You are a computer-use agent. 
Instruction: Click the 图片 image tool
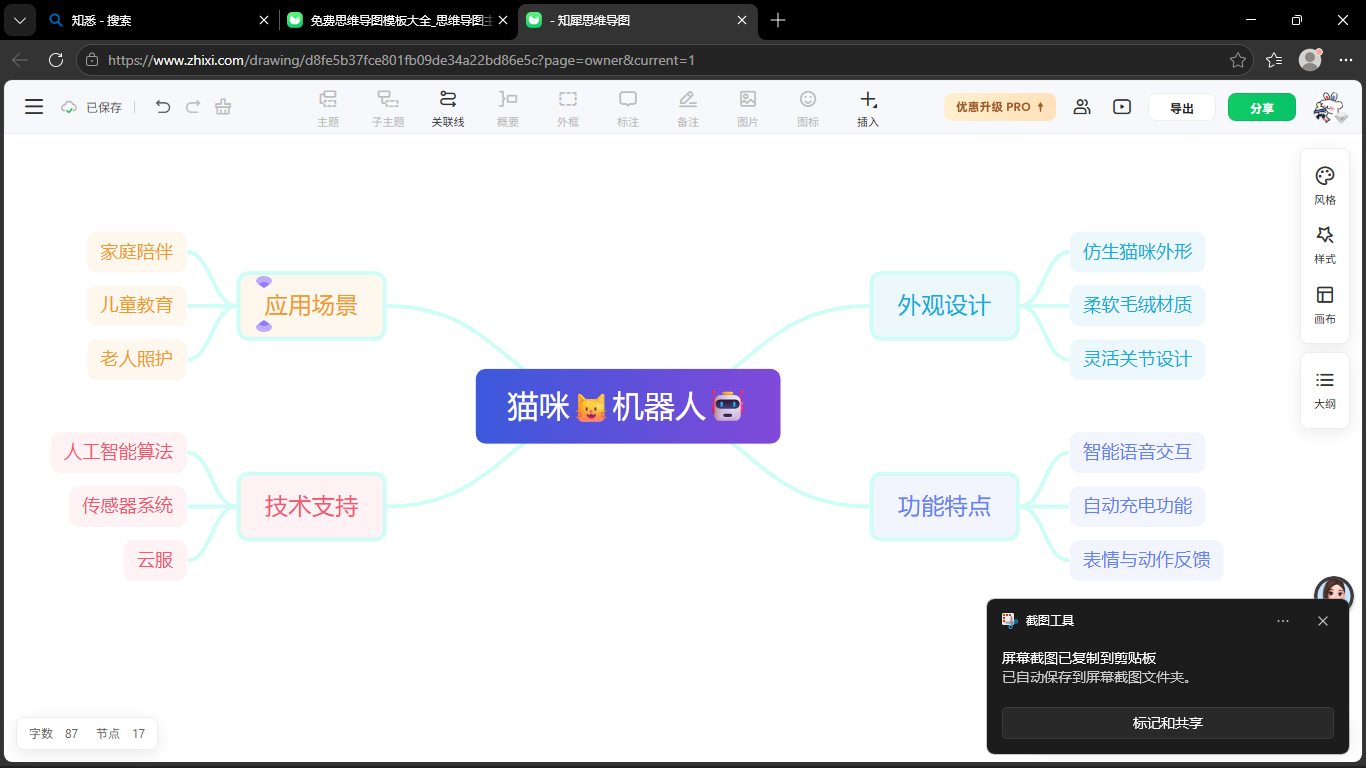[748, 108]
